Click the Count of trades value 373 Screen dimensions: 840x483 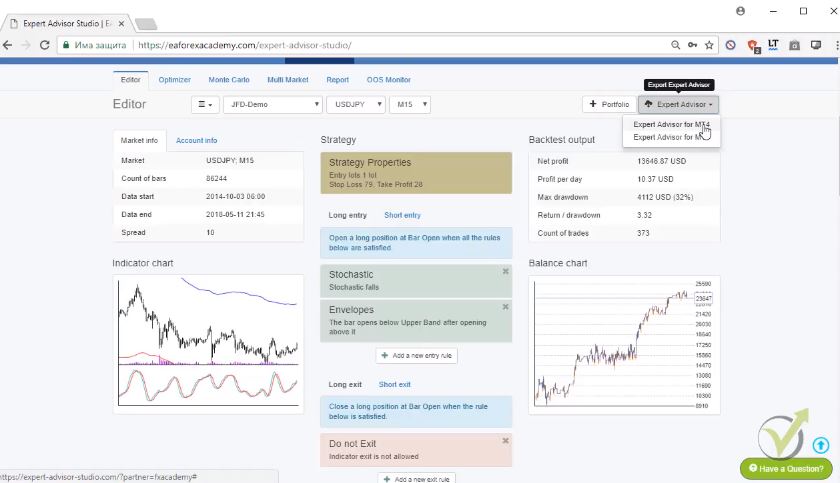pos(643,233)
